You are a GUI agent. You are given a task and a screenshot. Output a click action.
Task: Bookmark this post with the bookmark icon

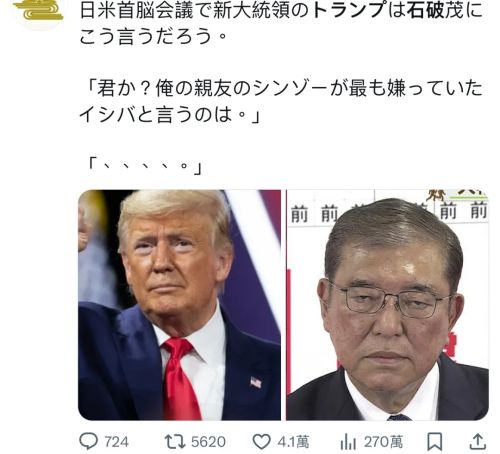(x=435, y=442)
